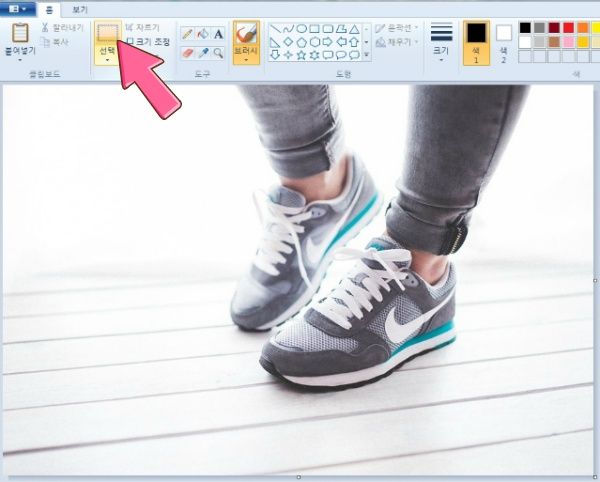Screen dimensions: 600x482
Task: Pick the Five-point star shape
Action: point(302,55)
